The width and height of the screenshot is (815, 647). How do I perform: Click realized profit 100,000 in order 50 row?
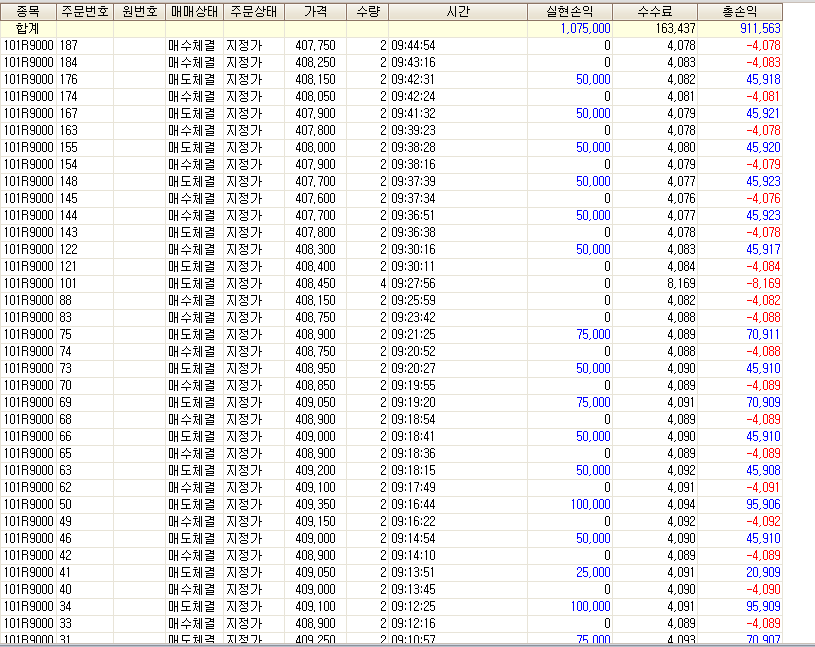[x=590, y=505]
